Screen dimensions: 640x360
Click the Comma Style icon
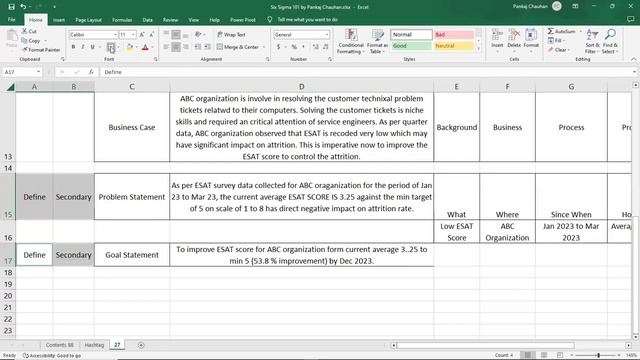pos(303,47)
